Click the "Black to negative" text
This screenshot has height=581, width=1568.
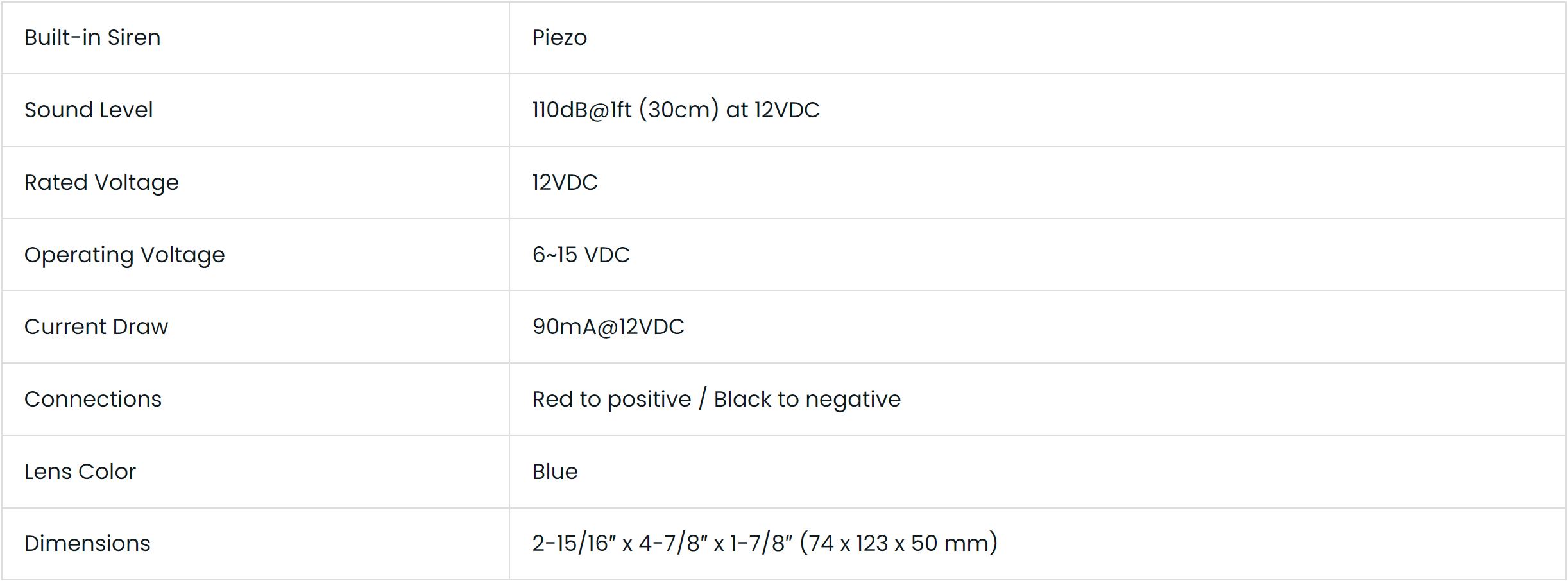807,400
